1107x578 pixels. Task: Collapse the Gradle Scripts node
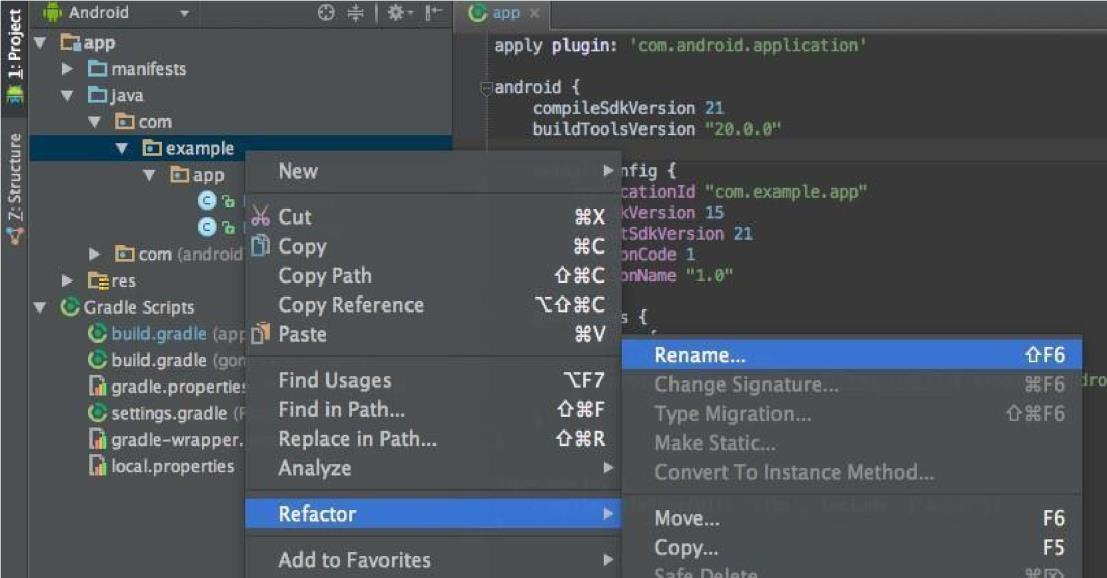pos(38,307)
